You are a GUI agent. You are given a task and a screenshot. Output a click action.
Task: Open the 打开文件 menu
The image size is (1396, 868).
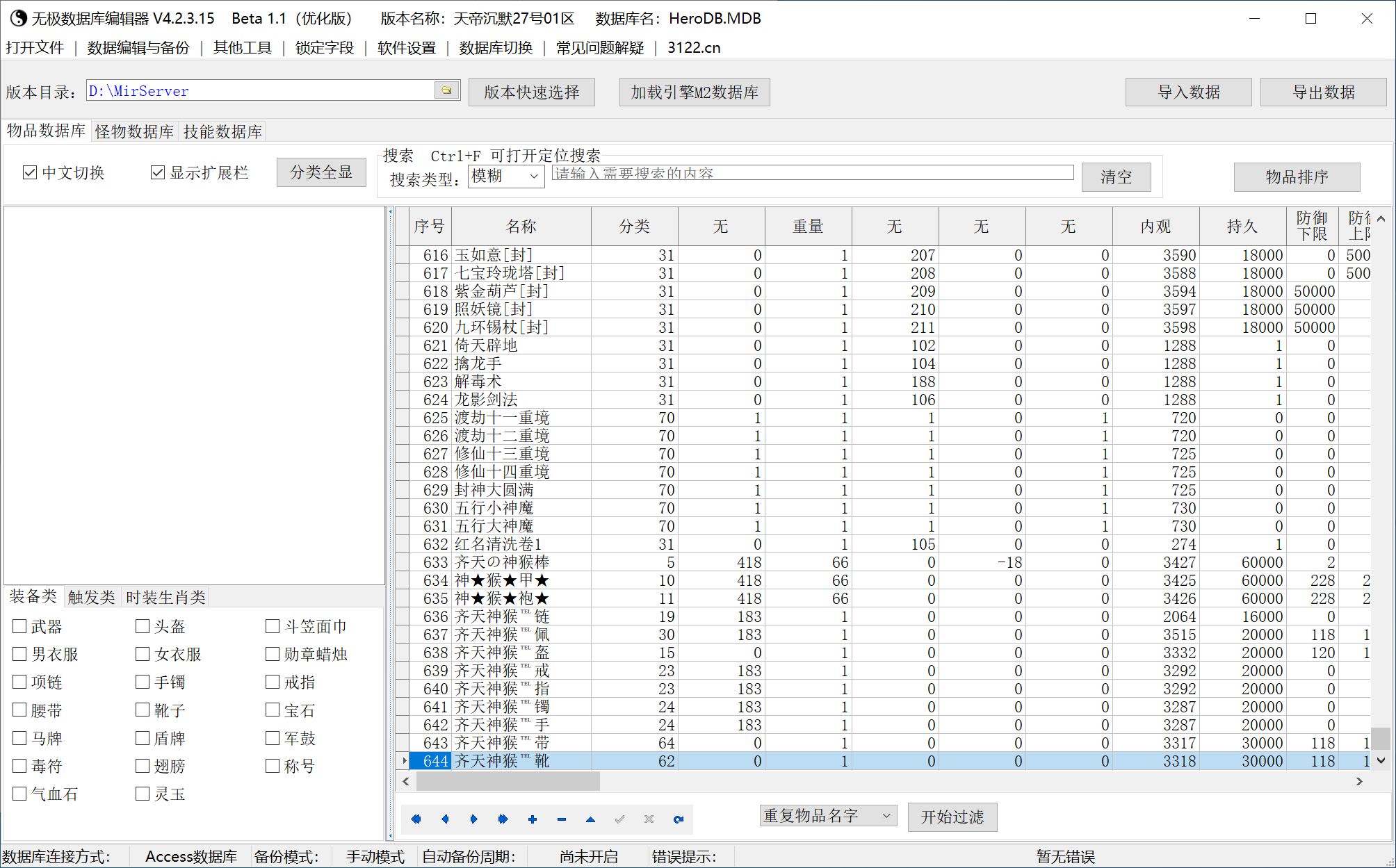35,47
